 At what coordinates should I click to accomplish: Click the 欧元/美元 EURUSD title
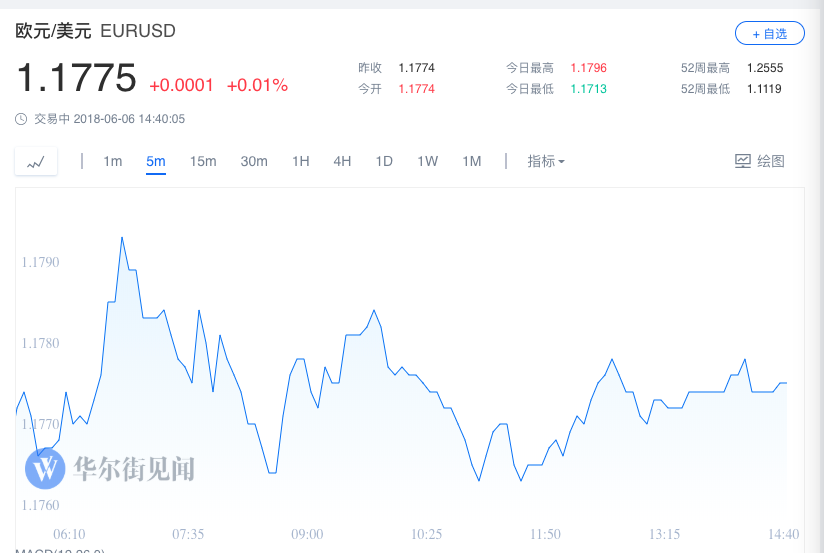click(x=95, y=32)
